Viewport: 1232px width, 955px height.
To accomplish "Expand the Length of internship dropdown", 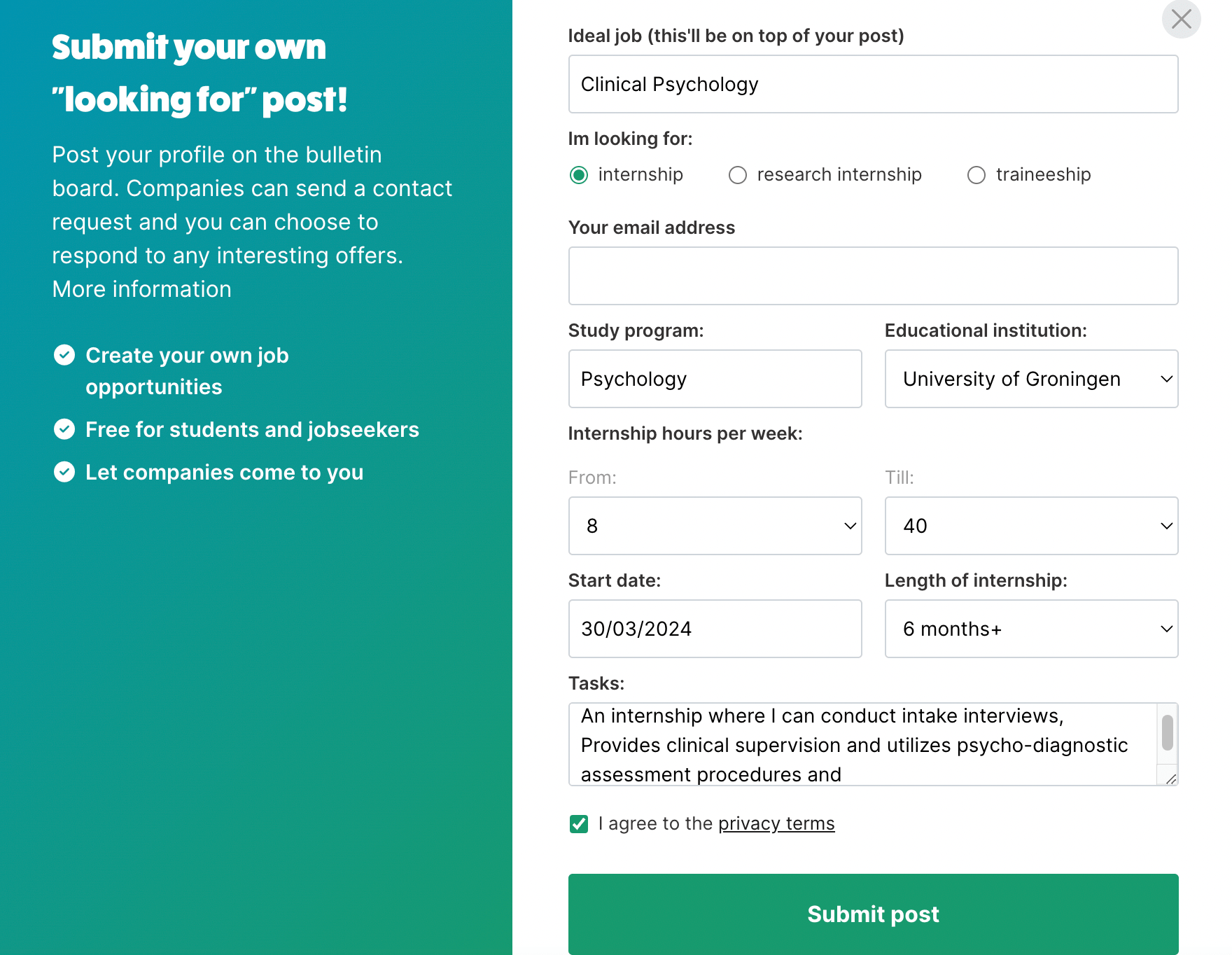I will point(1031,629).
